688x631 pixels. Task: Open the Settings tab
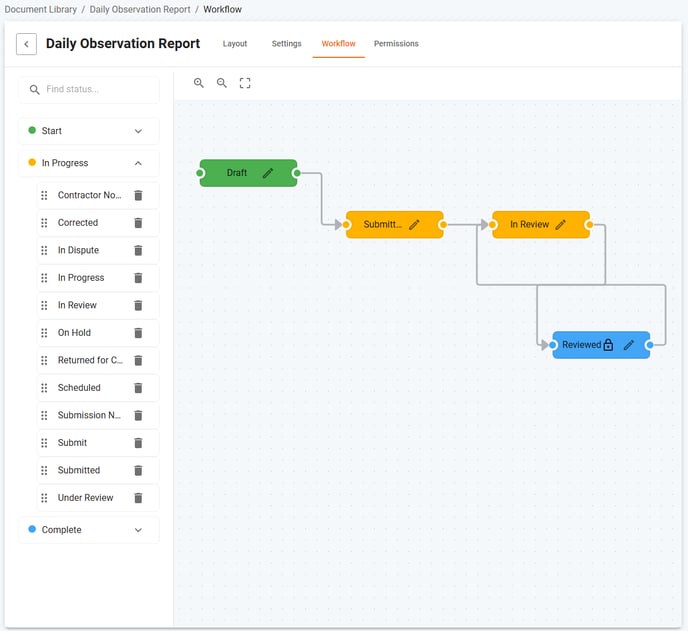tap(287, 44)
